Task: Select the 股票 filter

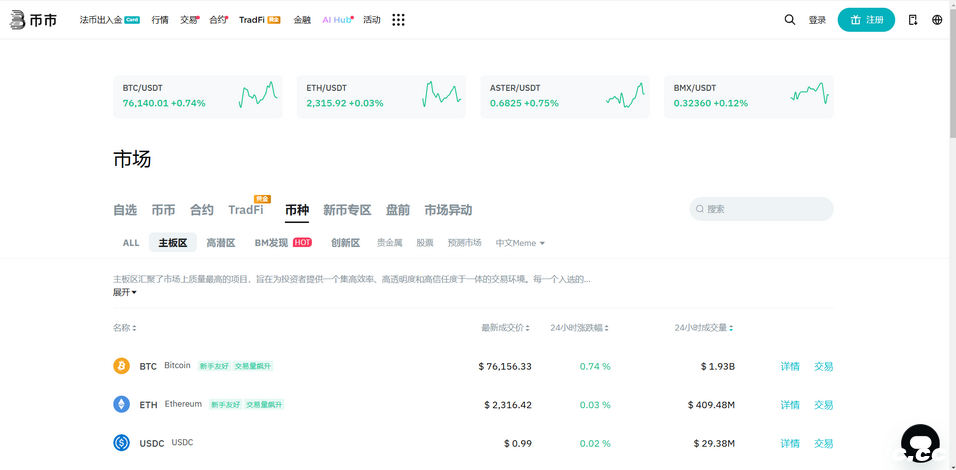Action: [x=425, y=243]
